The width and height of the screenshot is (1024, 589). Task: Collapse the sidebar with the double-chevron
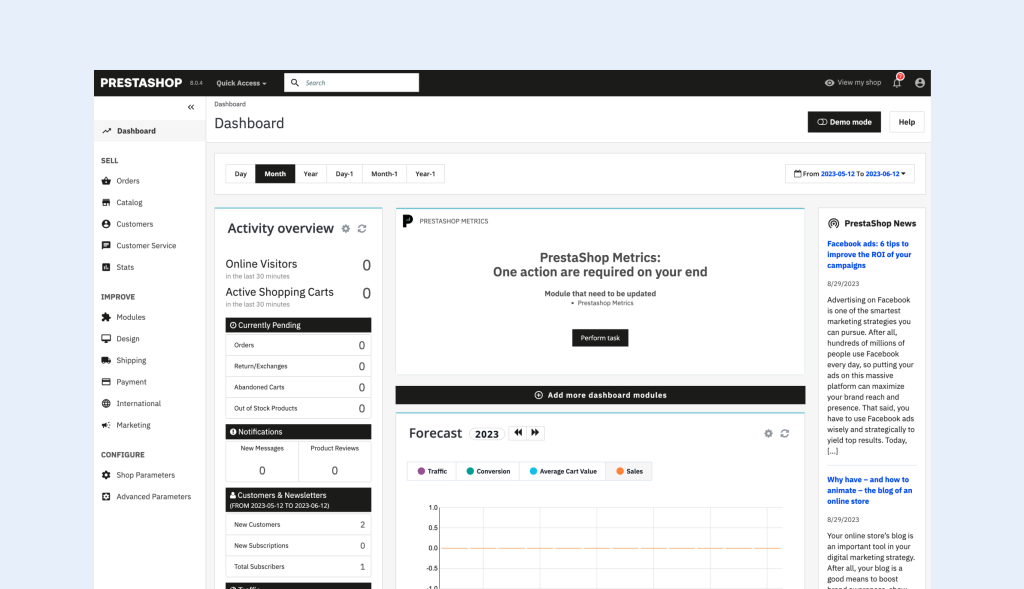pos(190,107)
